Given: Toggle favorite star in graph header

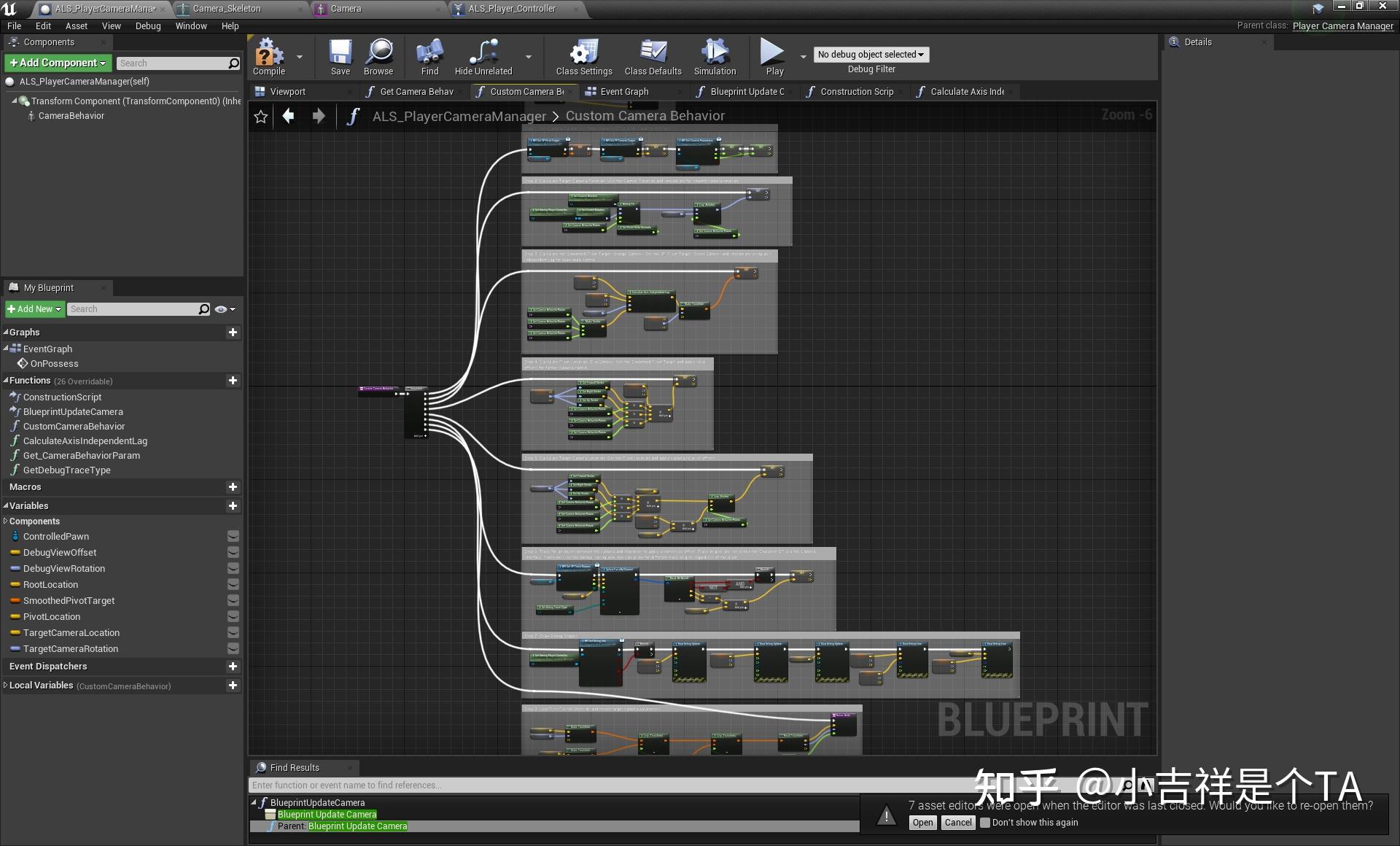Looking at the screenshot, I should [x=260, y=117].
